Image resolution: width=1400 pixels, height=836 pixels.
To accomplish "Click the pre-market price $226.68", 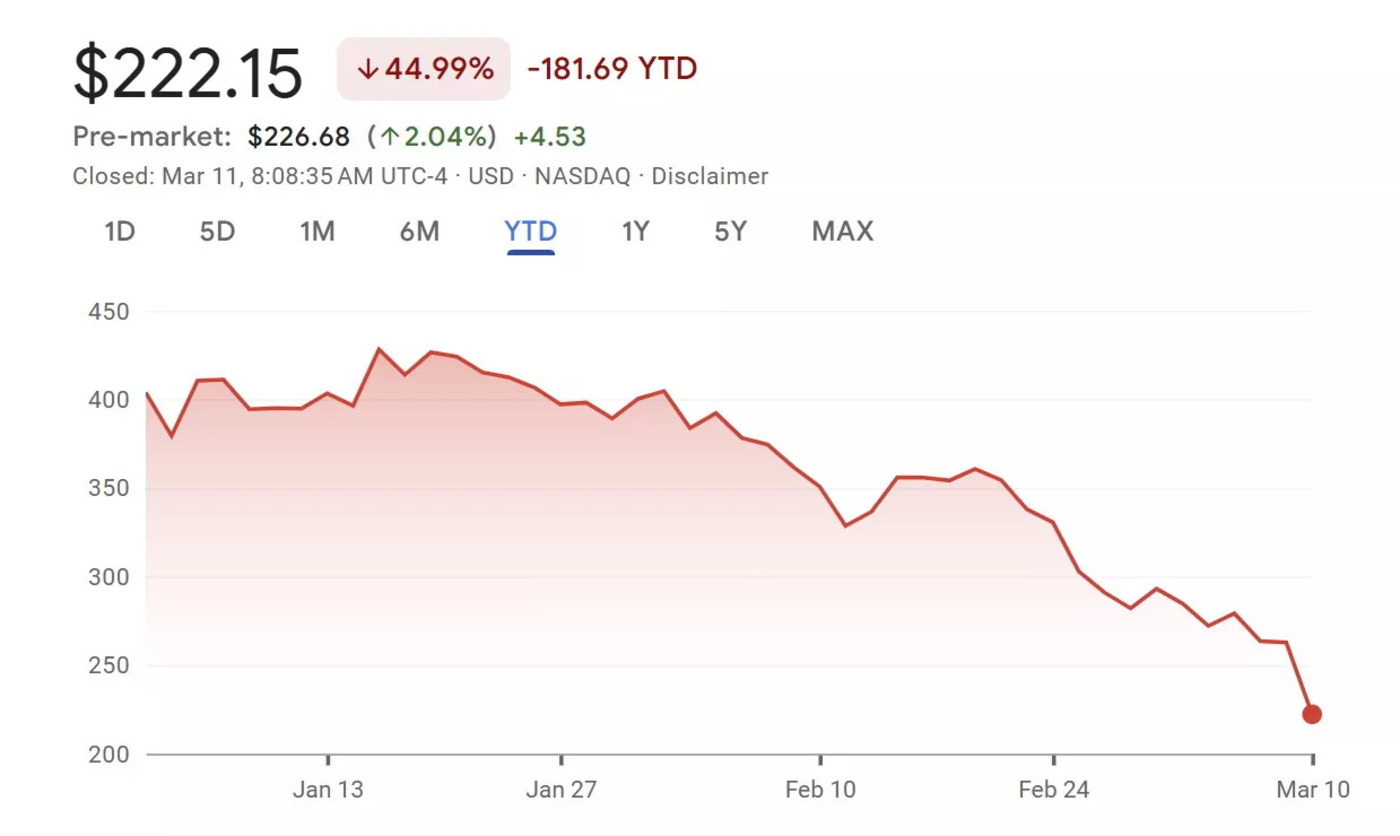I will pyautogui.click(x=300, y=136).
